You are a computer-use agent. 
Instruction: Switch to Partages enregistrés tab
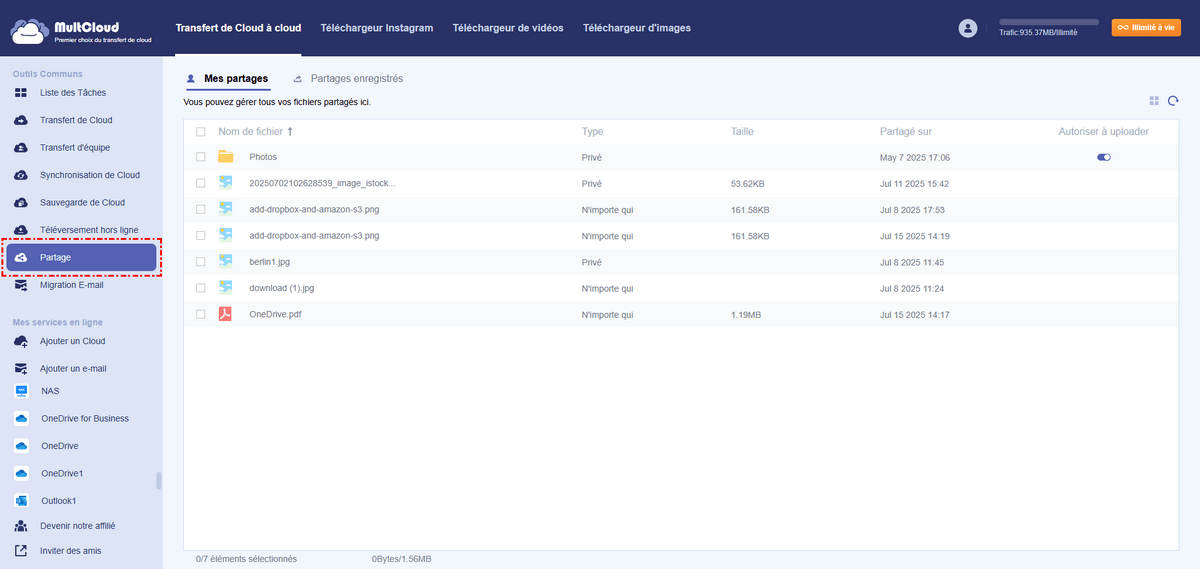(x=356, y=78)
